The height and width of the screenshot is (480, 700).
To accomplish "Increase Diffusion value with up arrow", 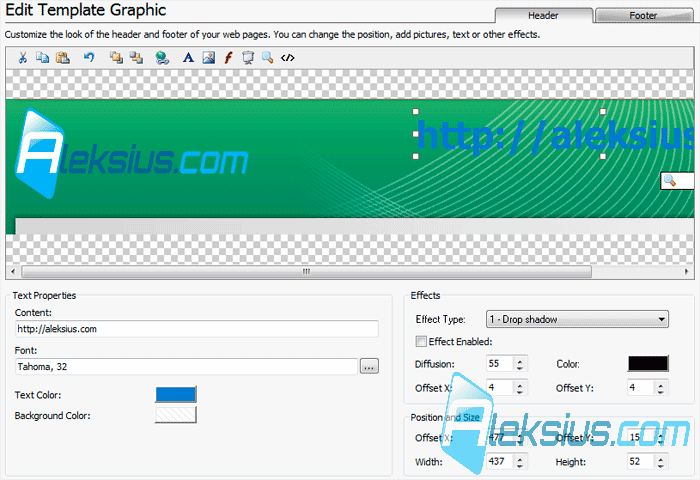I will [520, 360].
